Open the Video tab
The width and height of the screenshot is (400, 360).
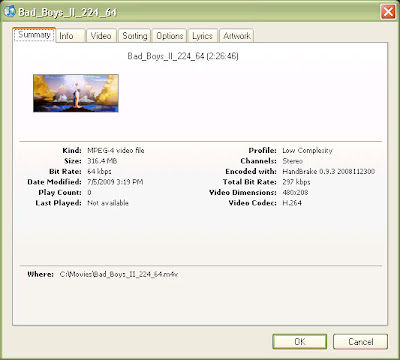[101, 36]
